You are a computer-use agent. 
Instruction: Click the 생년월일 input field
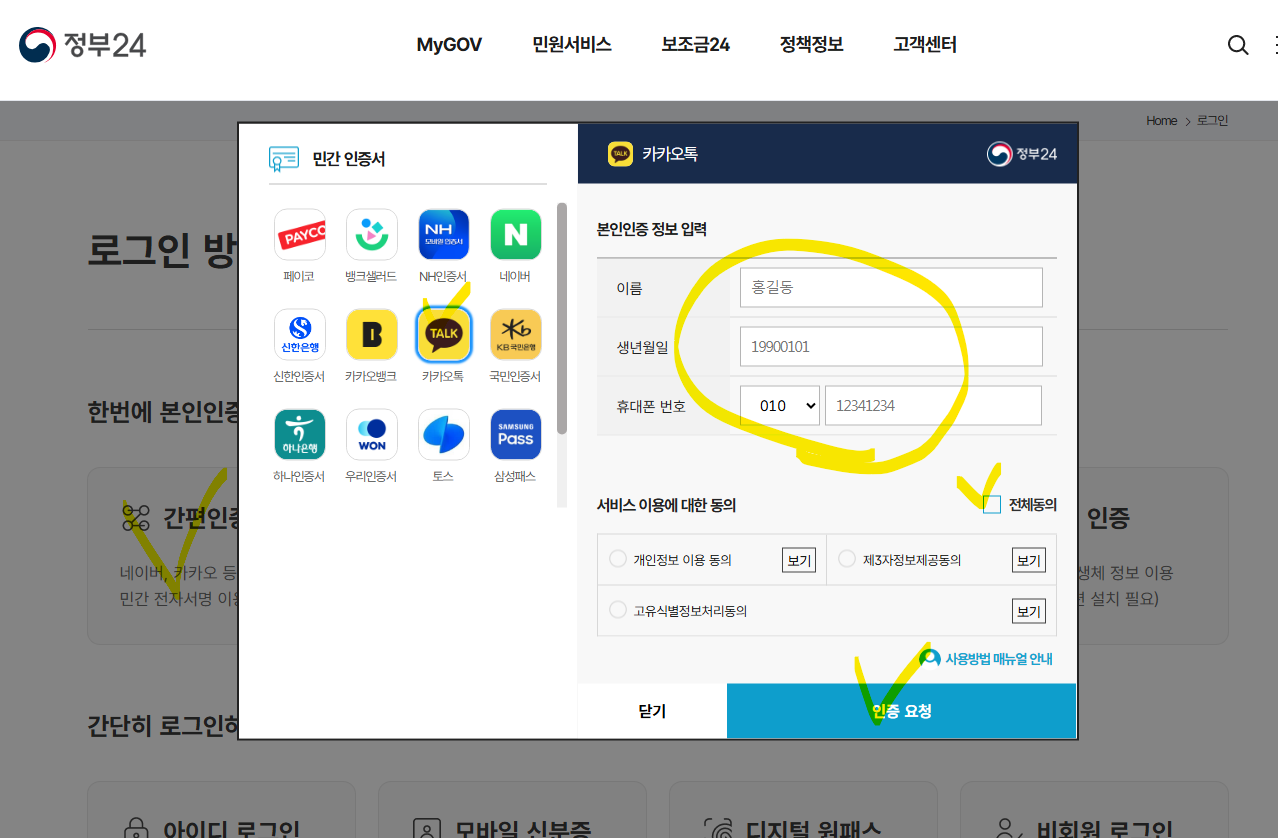click(891, 347)
